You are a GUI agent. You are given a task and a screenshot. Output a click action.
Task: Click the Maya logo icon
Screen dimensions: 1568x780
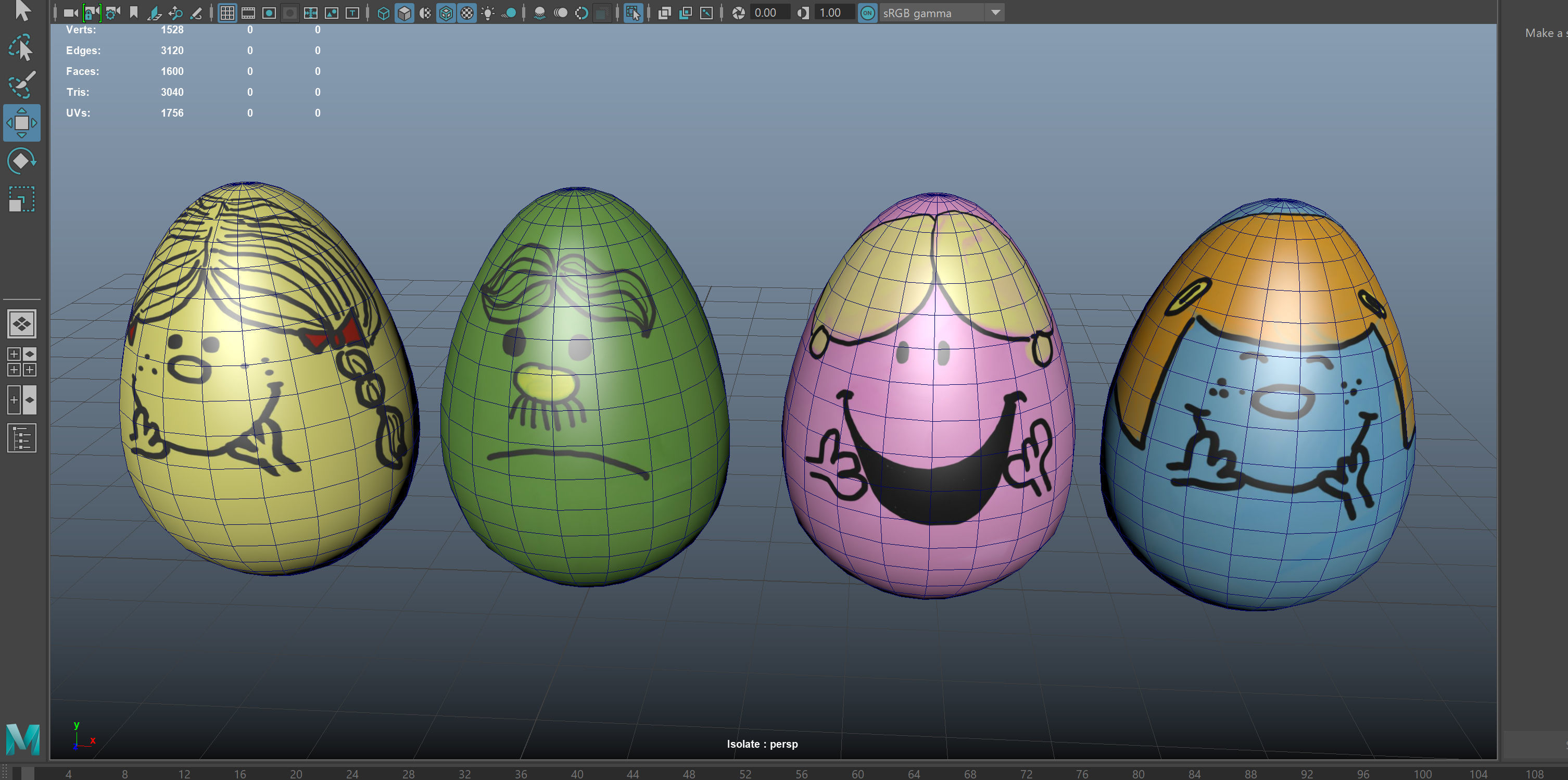coord(22,739)
